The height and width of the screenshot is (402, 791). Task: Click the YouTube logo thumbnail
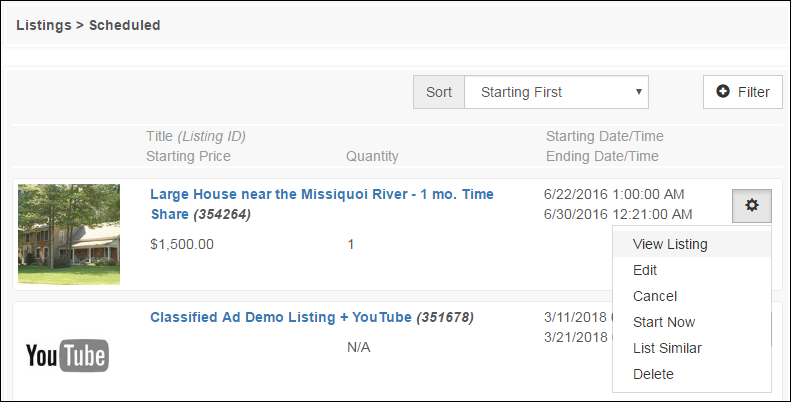(66, 355)
